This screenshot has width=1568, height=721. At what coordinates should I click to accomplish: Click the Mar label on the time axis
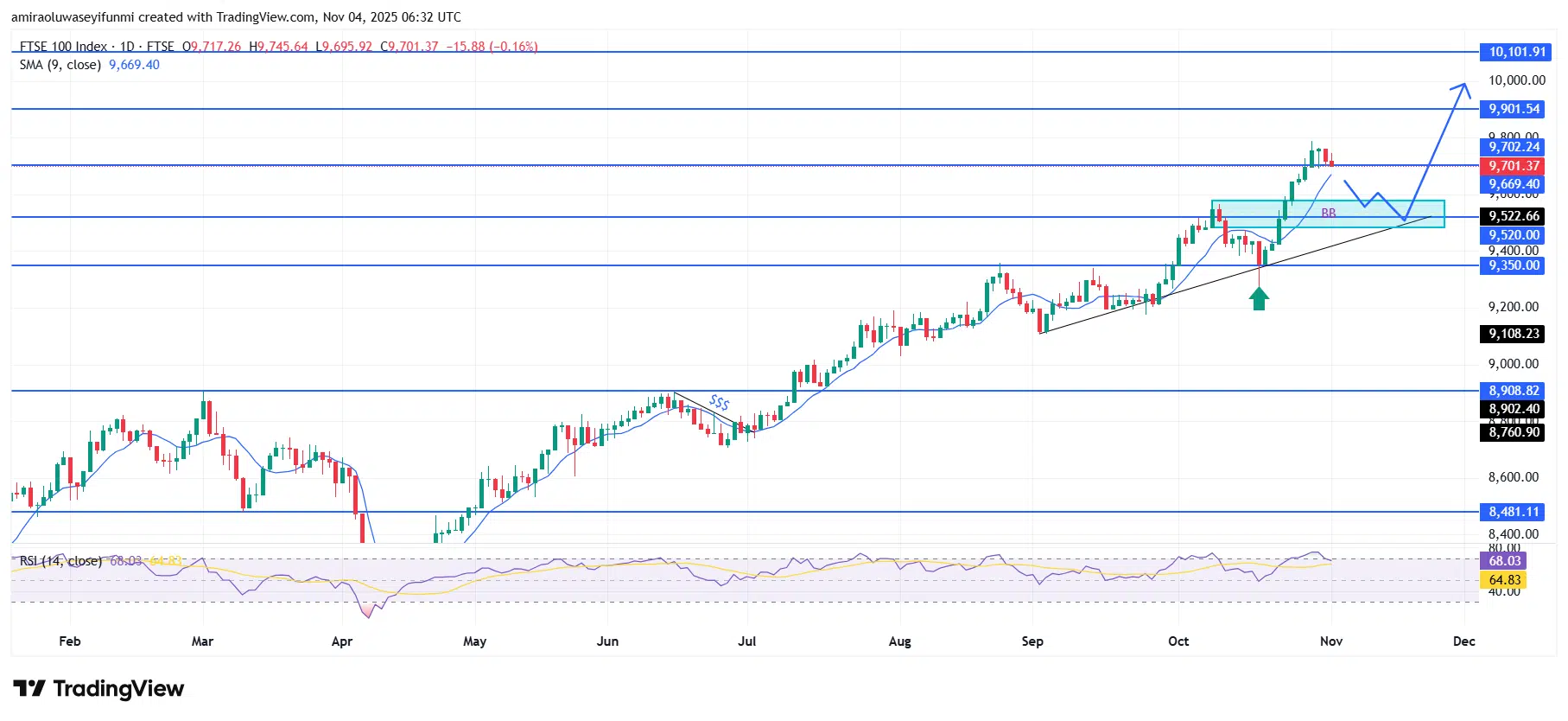[x=202, y=641]
